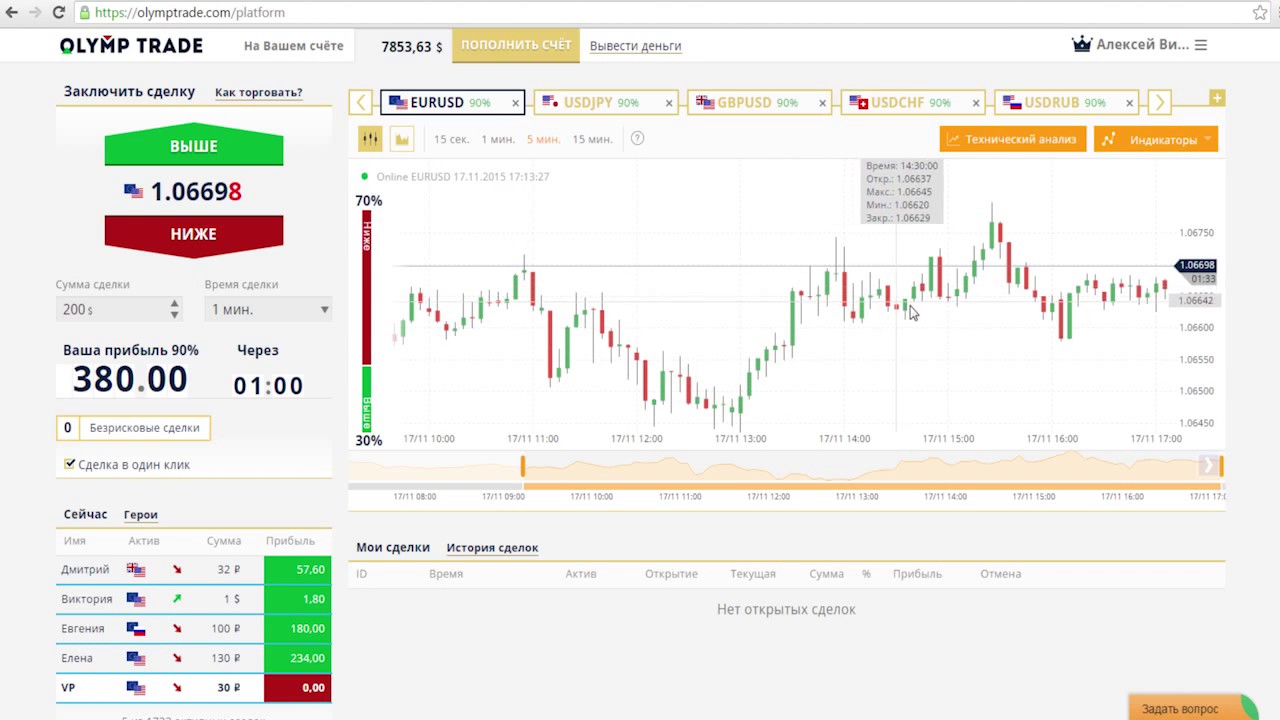This screenshot has width=1280, height=720.
Task: Select the 15 мин. chart timeframe
Action: [592, 139]
